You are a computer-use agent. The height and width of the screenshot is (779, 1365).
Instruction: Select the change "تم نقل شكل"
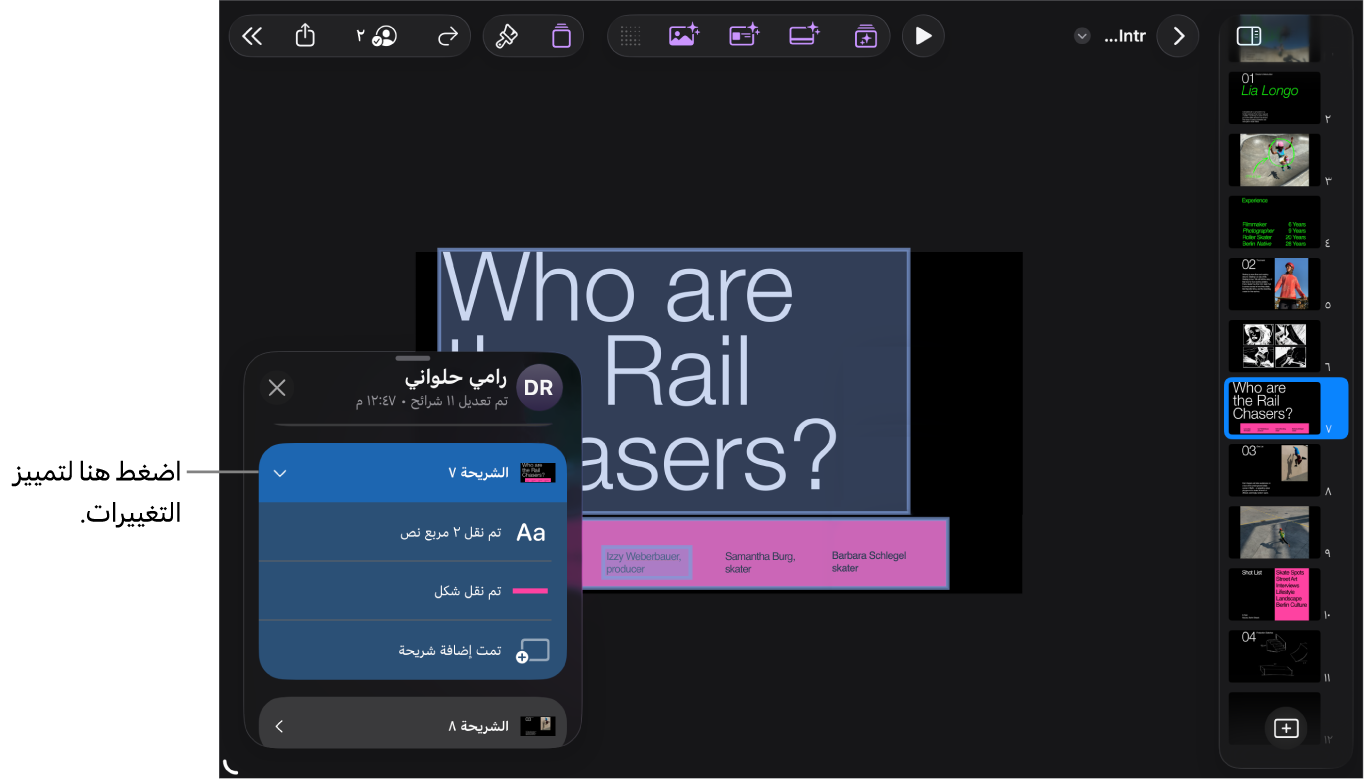[x=413, y=591]
